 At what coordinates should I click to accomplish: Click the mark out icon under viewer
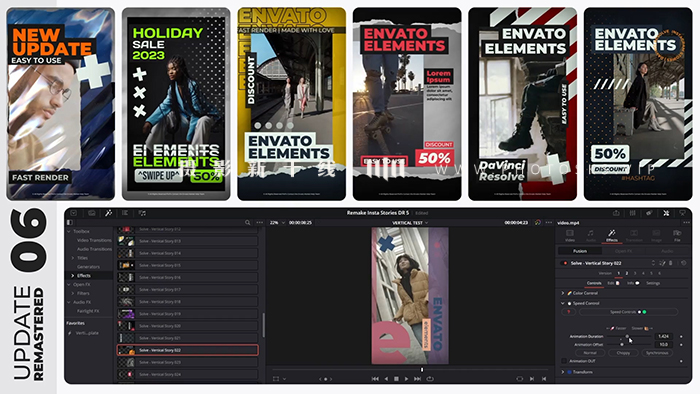544,378
